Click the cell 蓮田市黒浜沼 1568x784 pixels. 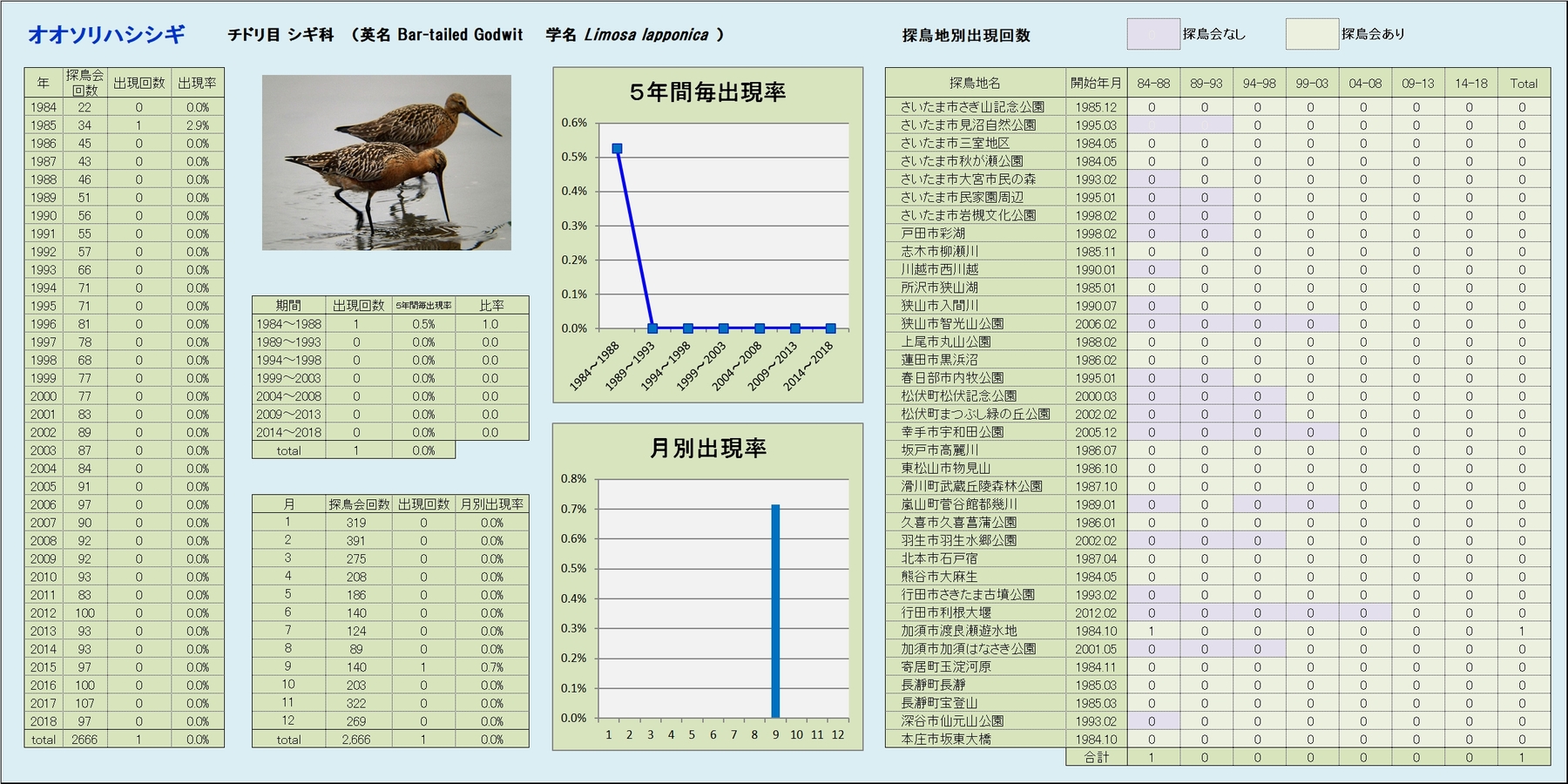coord(975,360)
